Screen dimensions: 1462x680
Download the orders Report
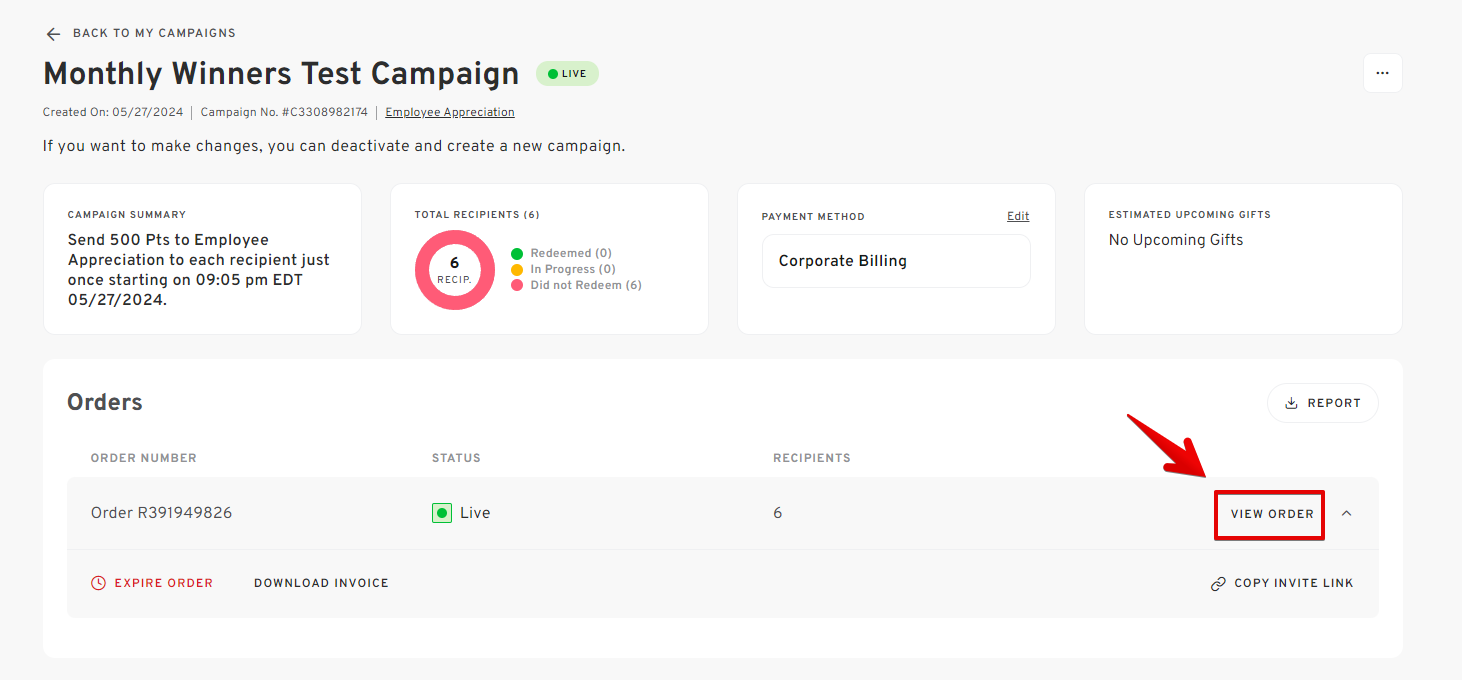coord(1322,403)
